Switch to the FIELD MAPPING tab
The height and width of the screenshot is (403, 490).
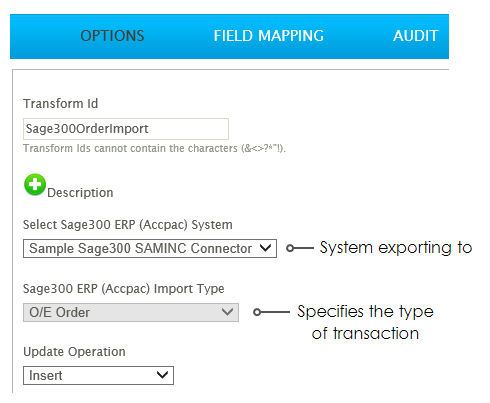tap(269, 36)
